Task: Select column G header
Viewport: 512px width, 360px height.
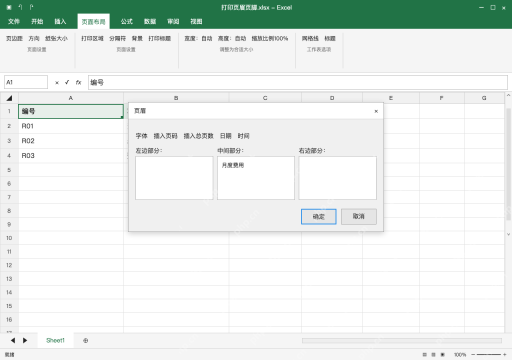Action: [484, 98]
